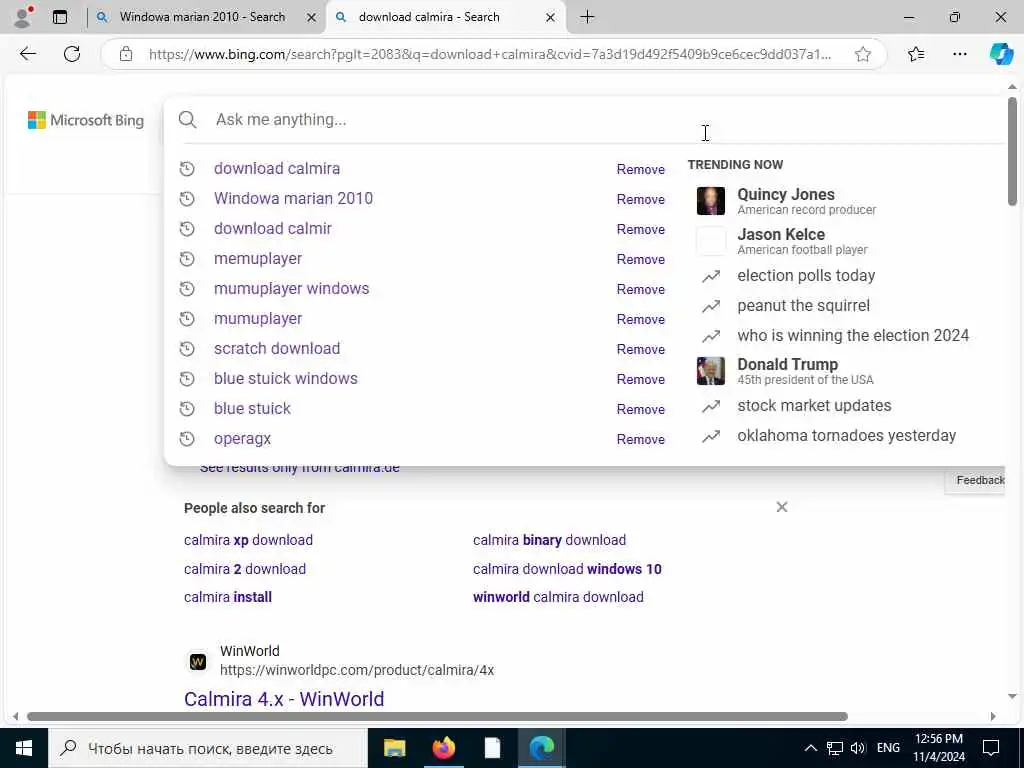Image resolution: width=1024 pixels, height=768 pixels.
Task: Go back with the back arrow
Action: [27, 54]
